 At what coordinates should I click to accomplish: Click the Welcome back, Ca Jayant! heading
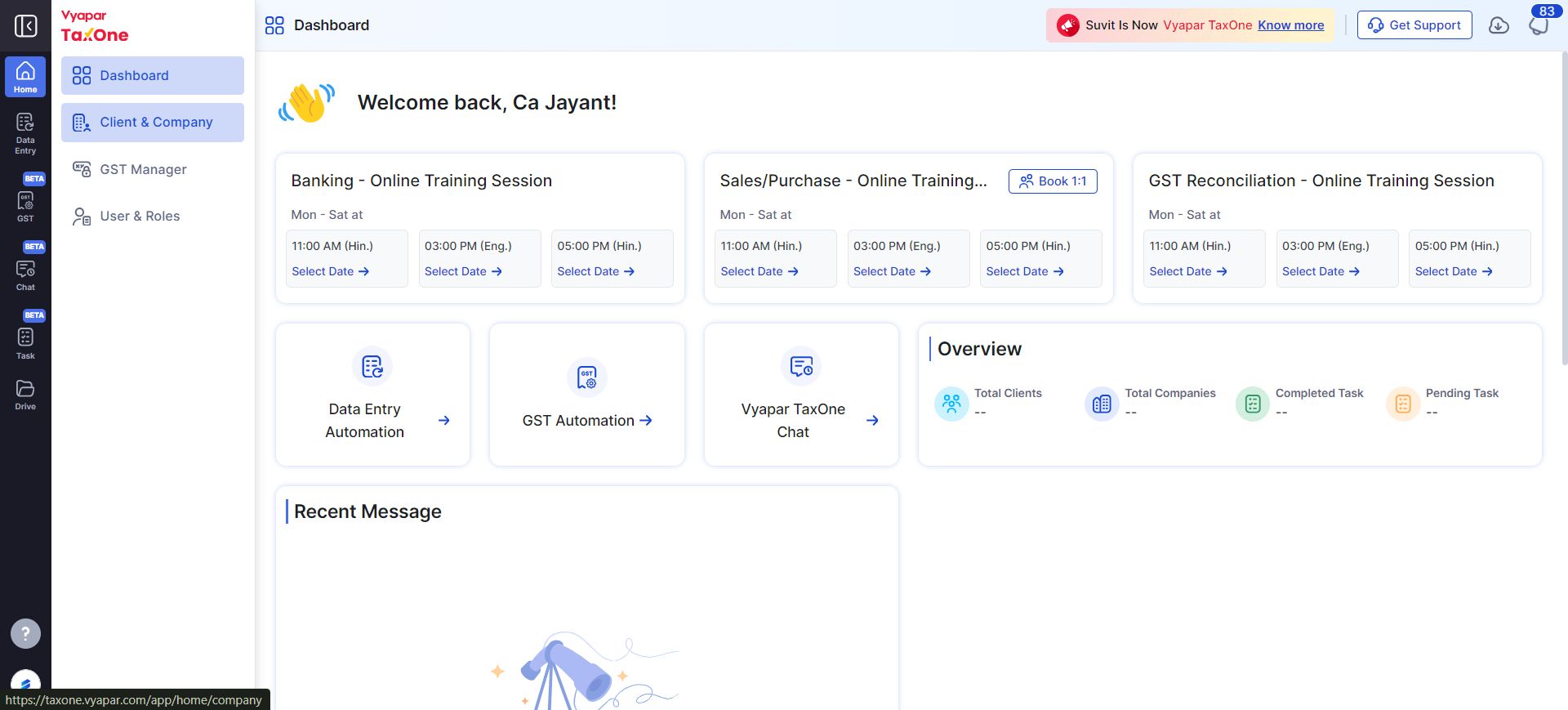tap(487, 103)
